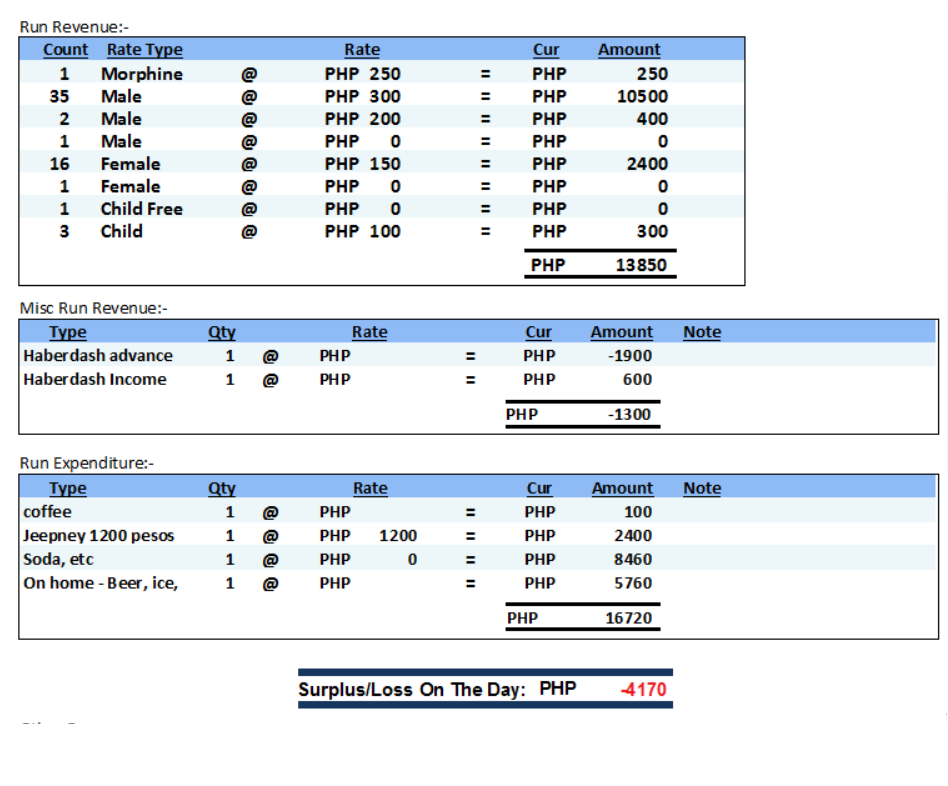The image size is (948, 786).
Task: Select the Jeepney 1200 pesos item
Action: pyautogui.click(x=99, y=536)
